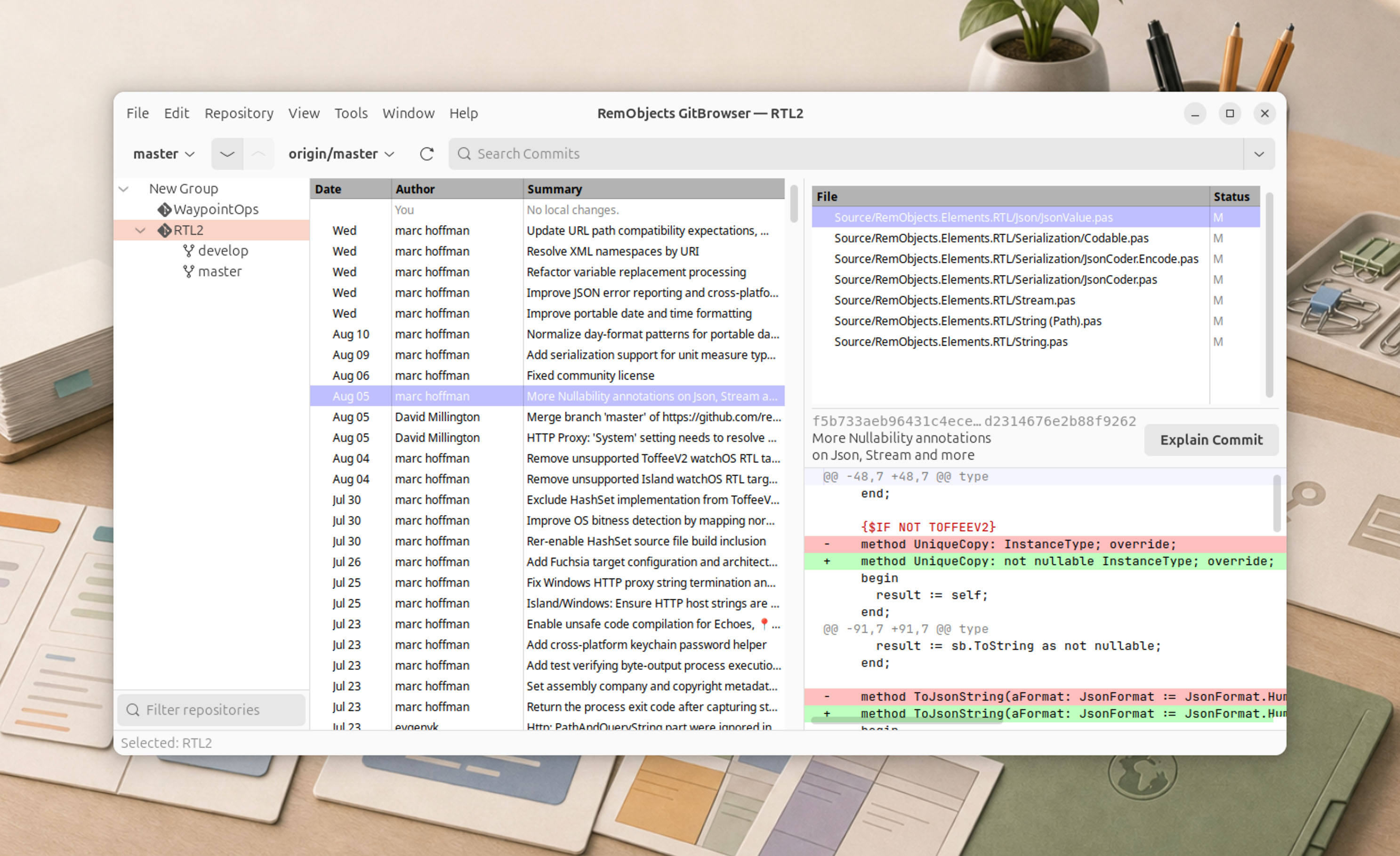Click the diff view vertical scrollbar
Image resolution: width=1400 pixels, height=856 pixels.
coord(1277,503)
